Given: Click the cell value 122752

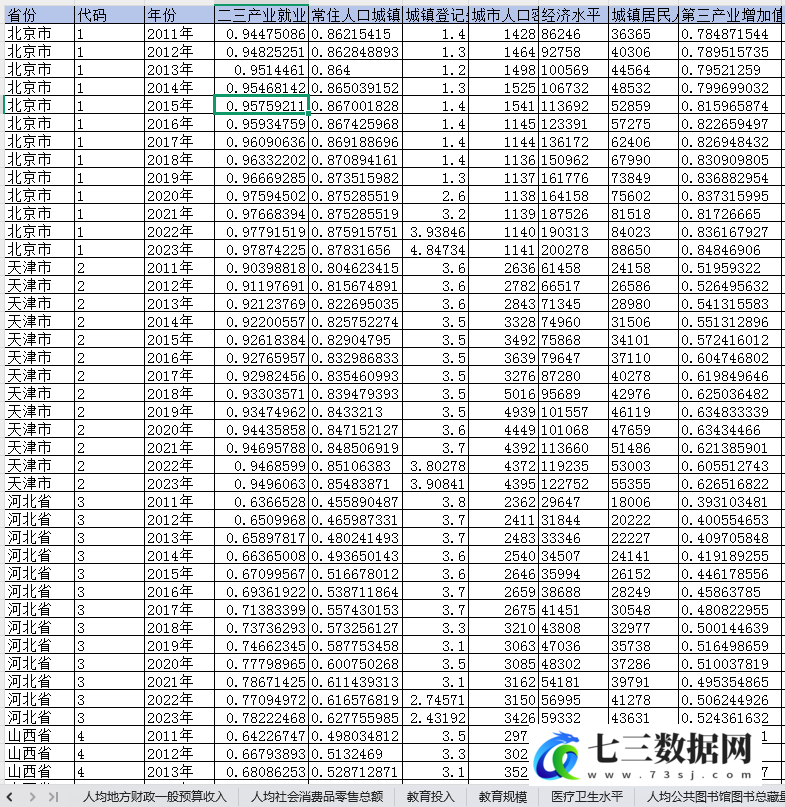Looking at the screenshot, I should [x=573, y=484].
